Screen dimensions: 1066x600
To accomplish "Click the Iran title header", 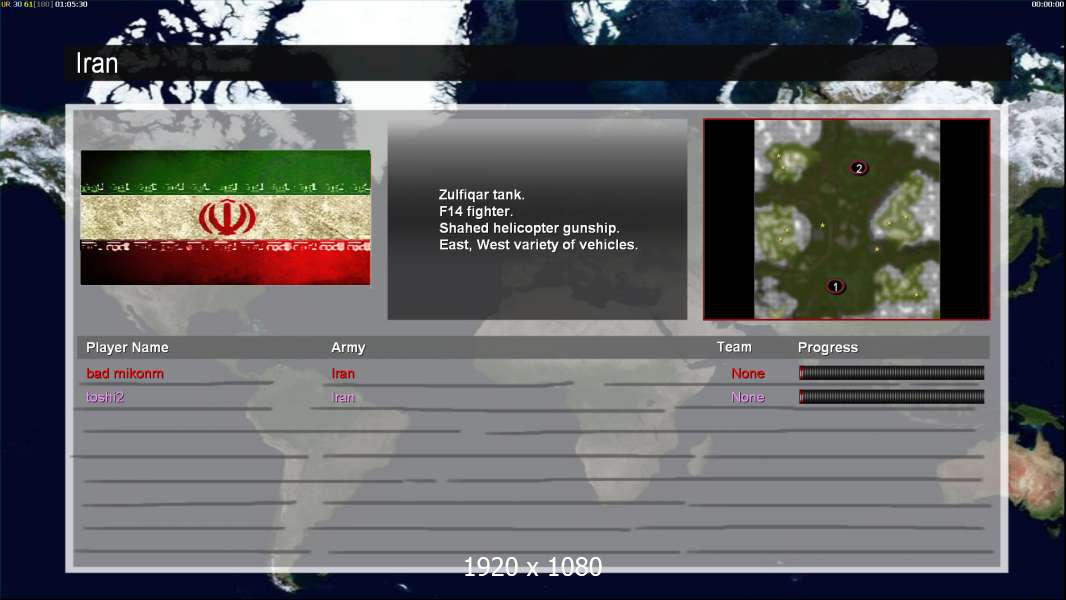I will 97,63.
